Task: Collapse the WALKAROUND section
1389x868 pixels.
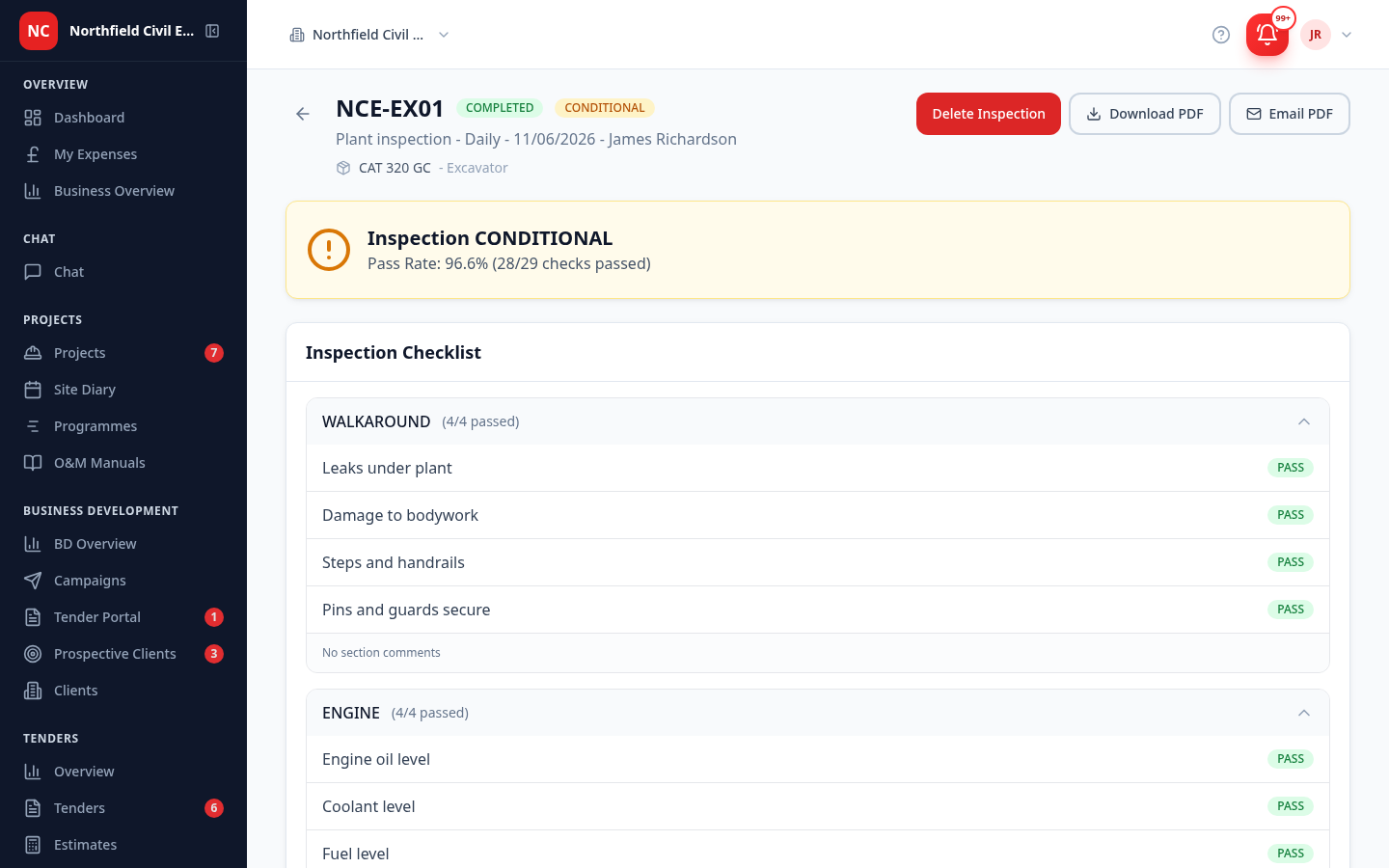Action: coord(1304,421)
